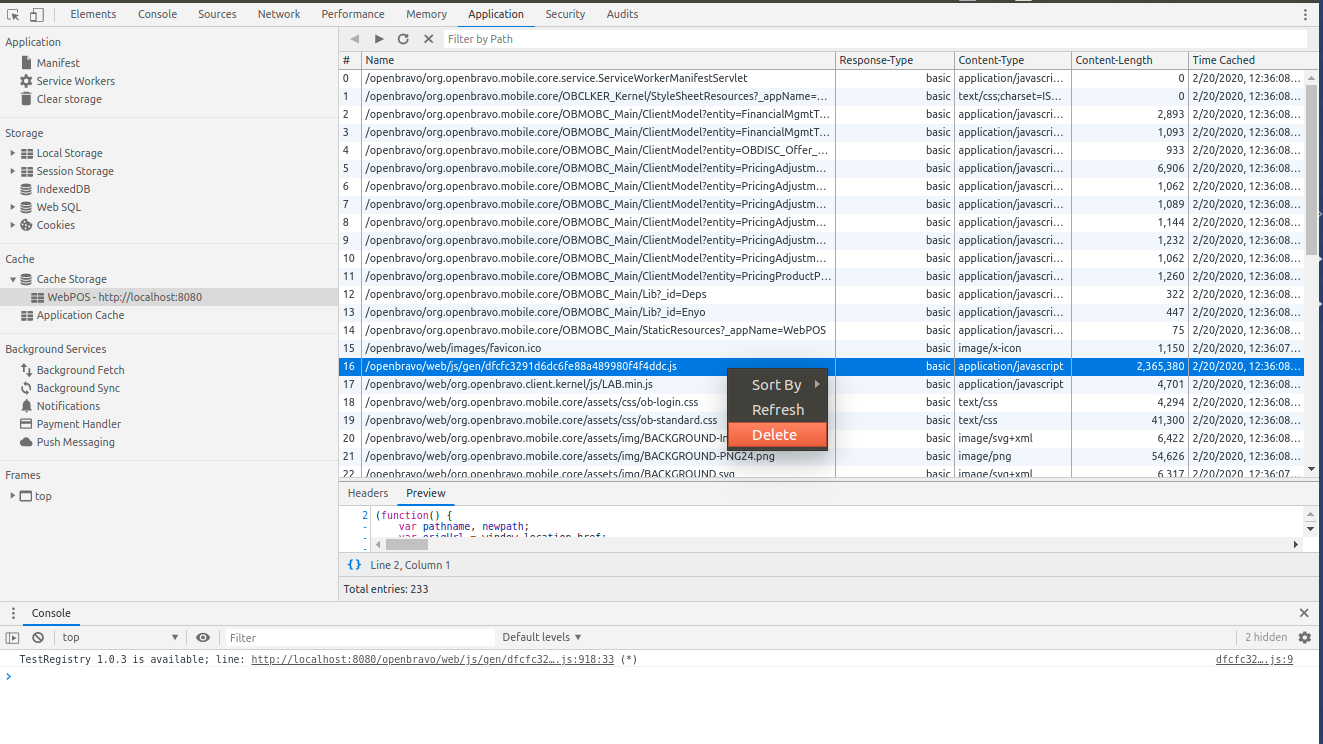The image size is (1323, 744).
Task: Open the DevTools three-dot menu
Action: coord(1305,14)
